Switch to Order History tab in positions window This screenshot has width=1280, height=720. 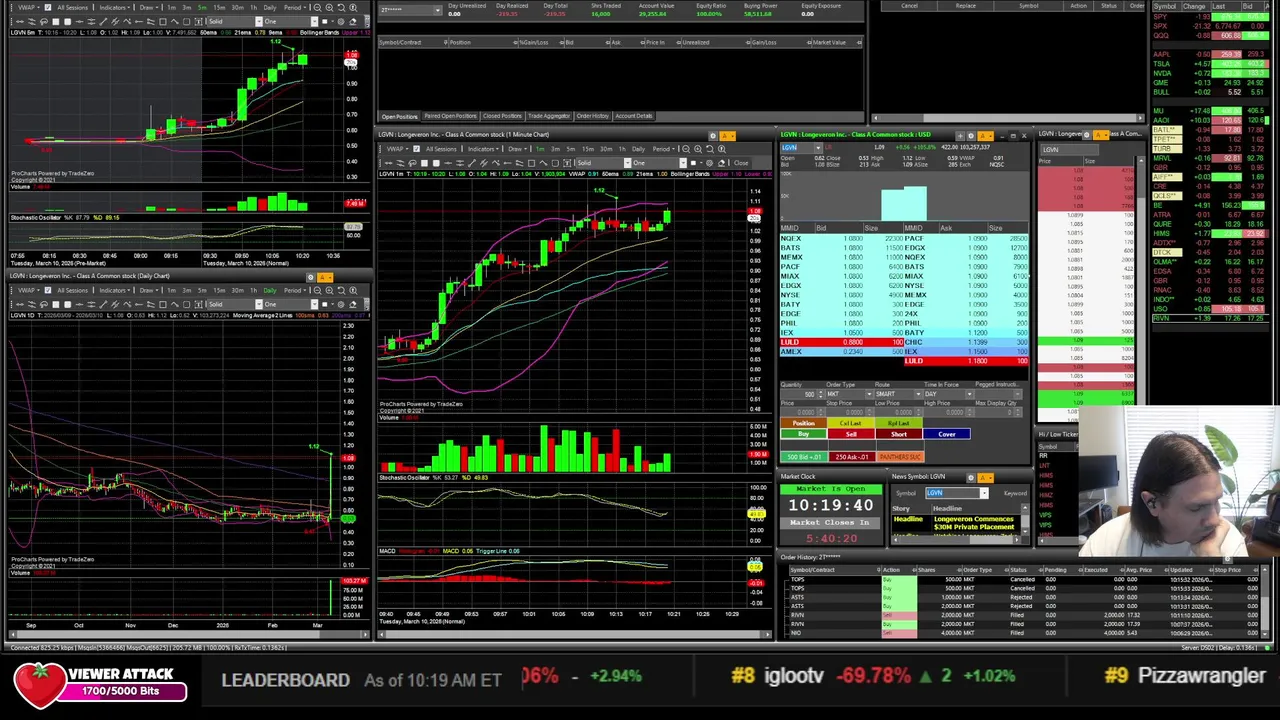pos(592,116)
